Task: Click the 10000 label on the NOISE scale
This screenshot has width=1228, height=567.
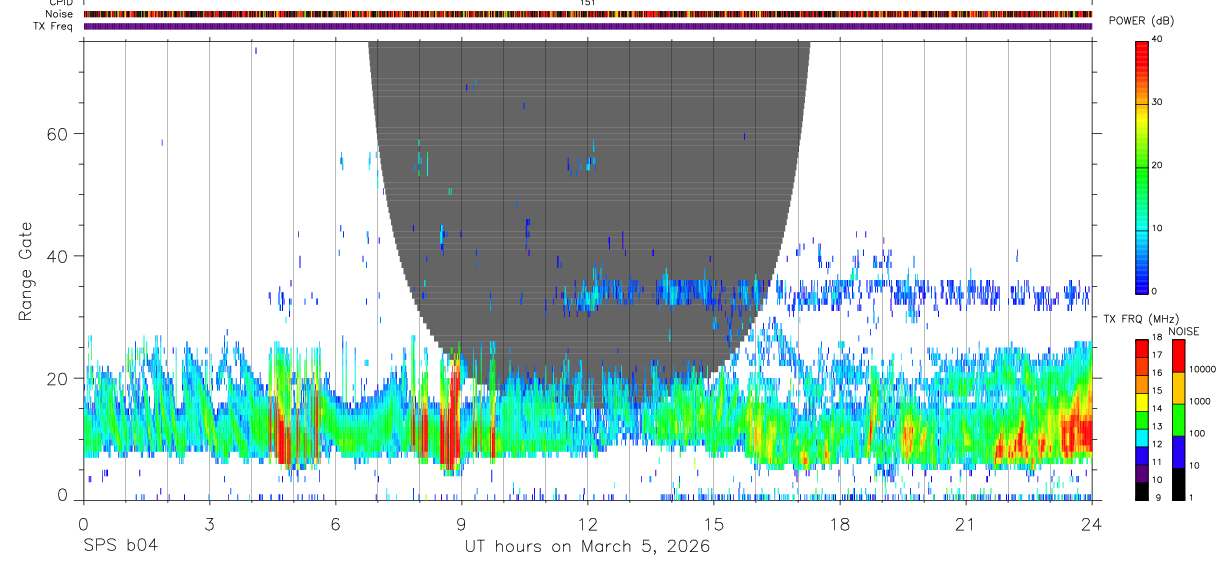Action: [1201, 369]
